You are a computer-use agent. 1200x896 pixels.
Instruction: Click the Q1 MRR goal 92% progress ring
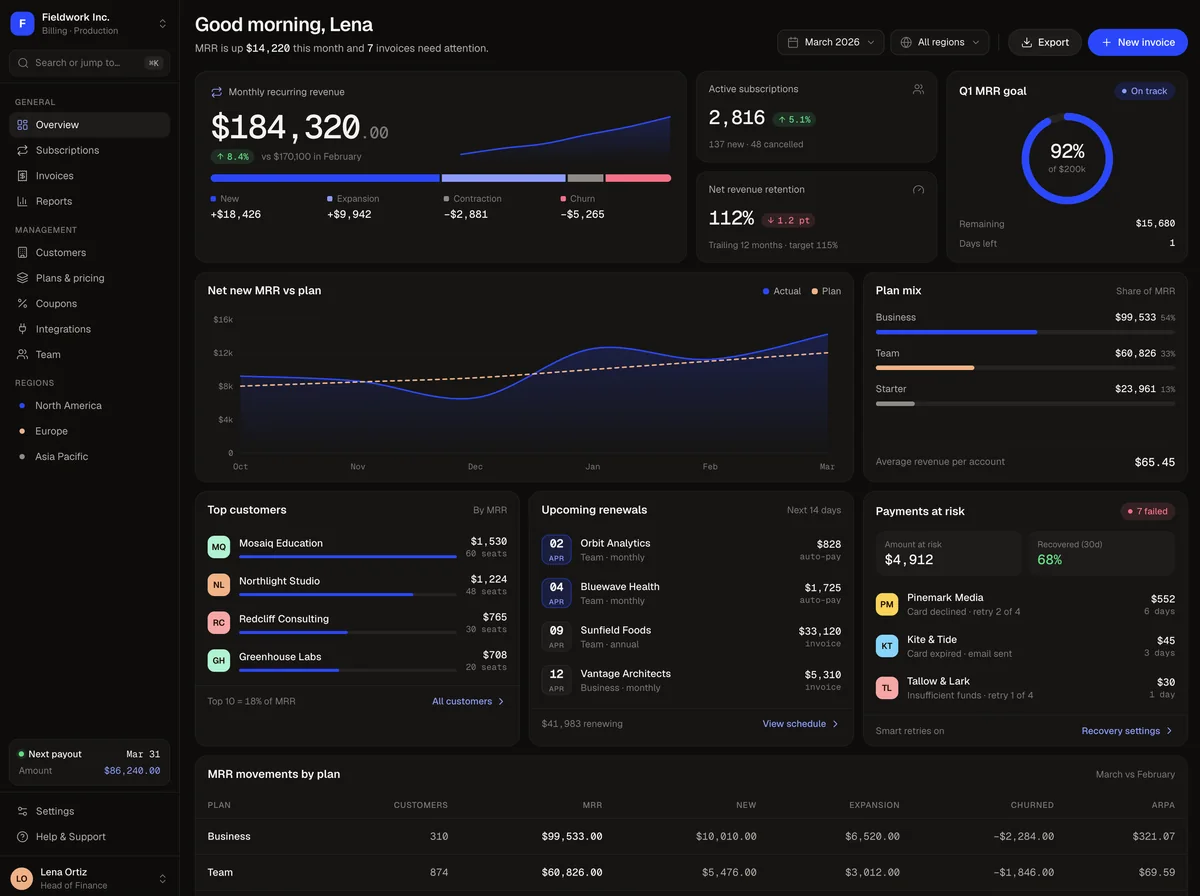click(x=1067, y=159)
